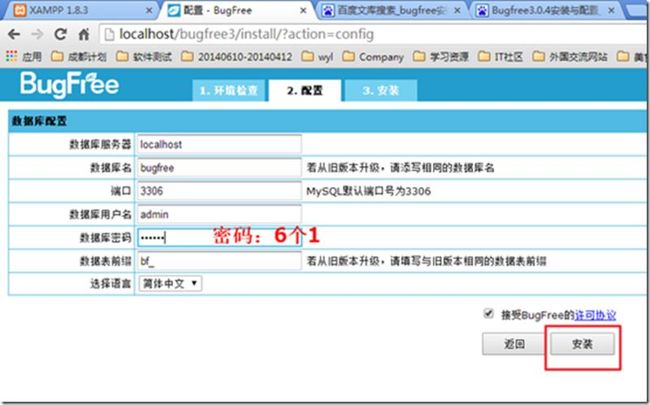
Task: Click the BugFree logo
Action: pos(70,85)
